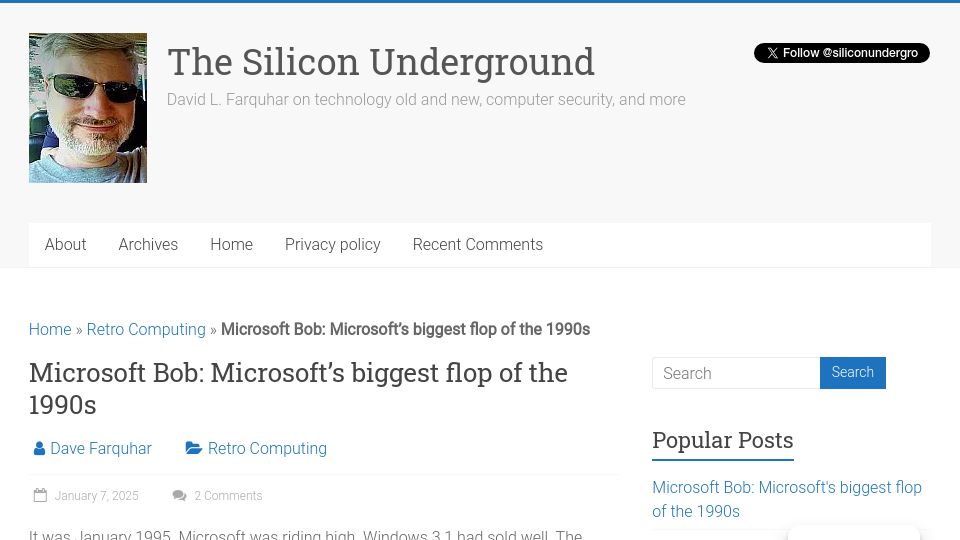
Task: Click the author person icon
Action: pos(39,449)
